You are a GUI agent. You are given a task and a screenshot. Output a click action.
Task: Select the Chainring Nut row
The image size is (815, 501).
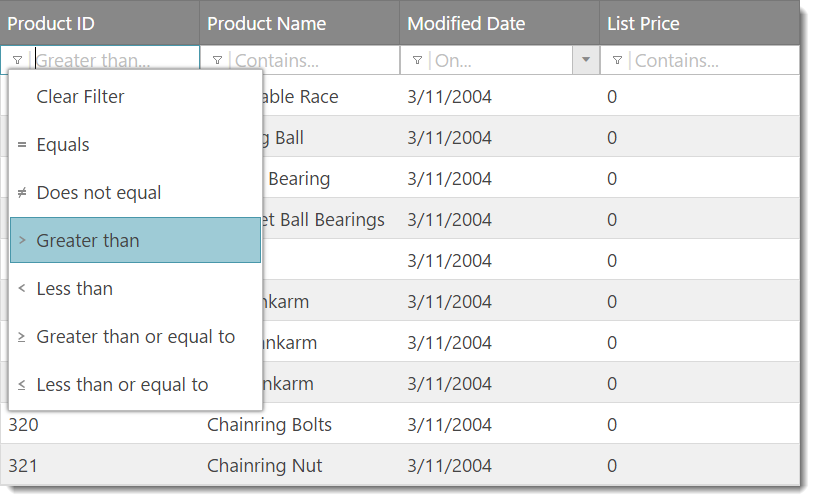[x=400, y=466]
